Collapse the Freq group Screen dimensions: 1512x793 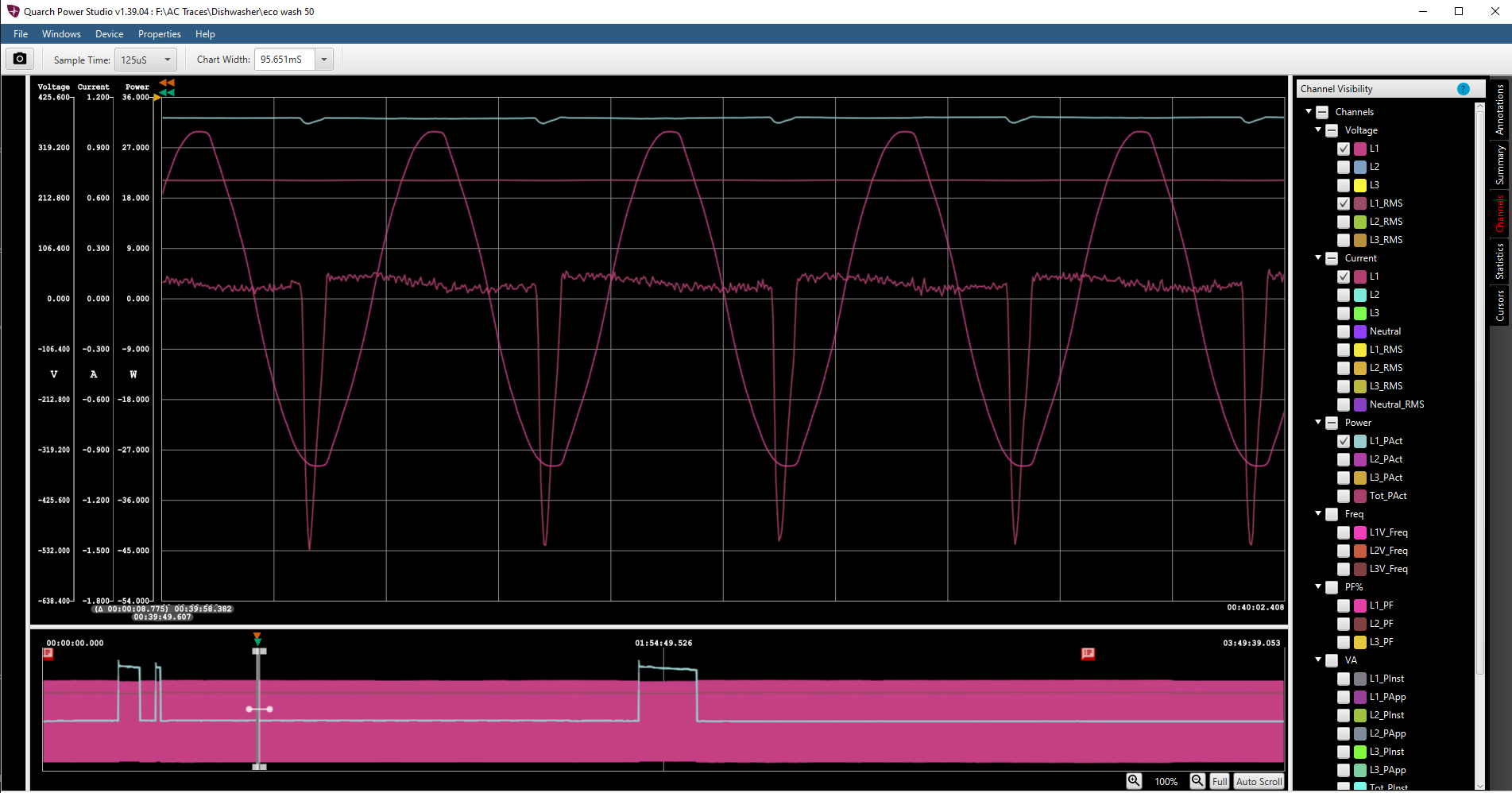pyautogui.click(x=1318, y=513)
